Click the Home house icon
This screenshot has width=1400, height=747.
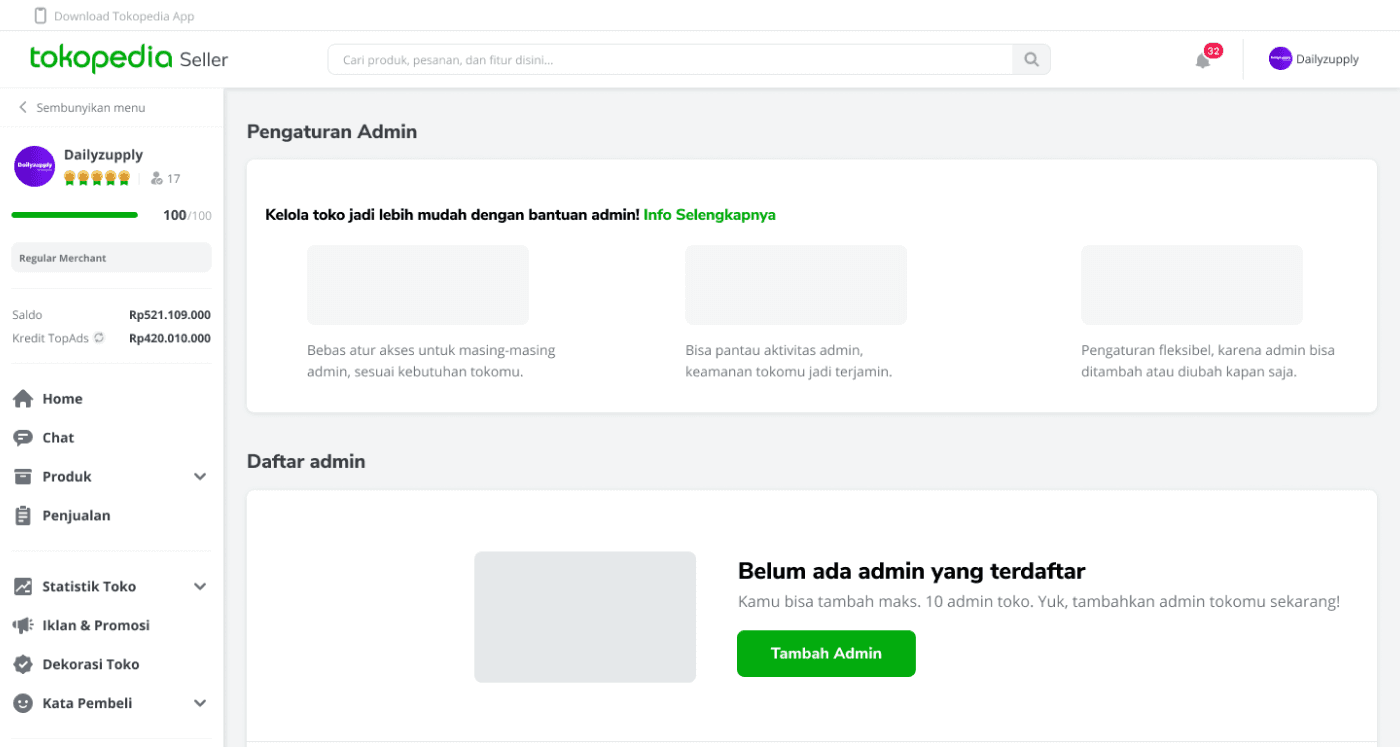(23, 399)
